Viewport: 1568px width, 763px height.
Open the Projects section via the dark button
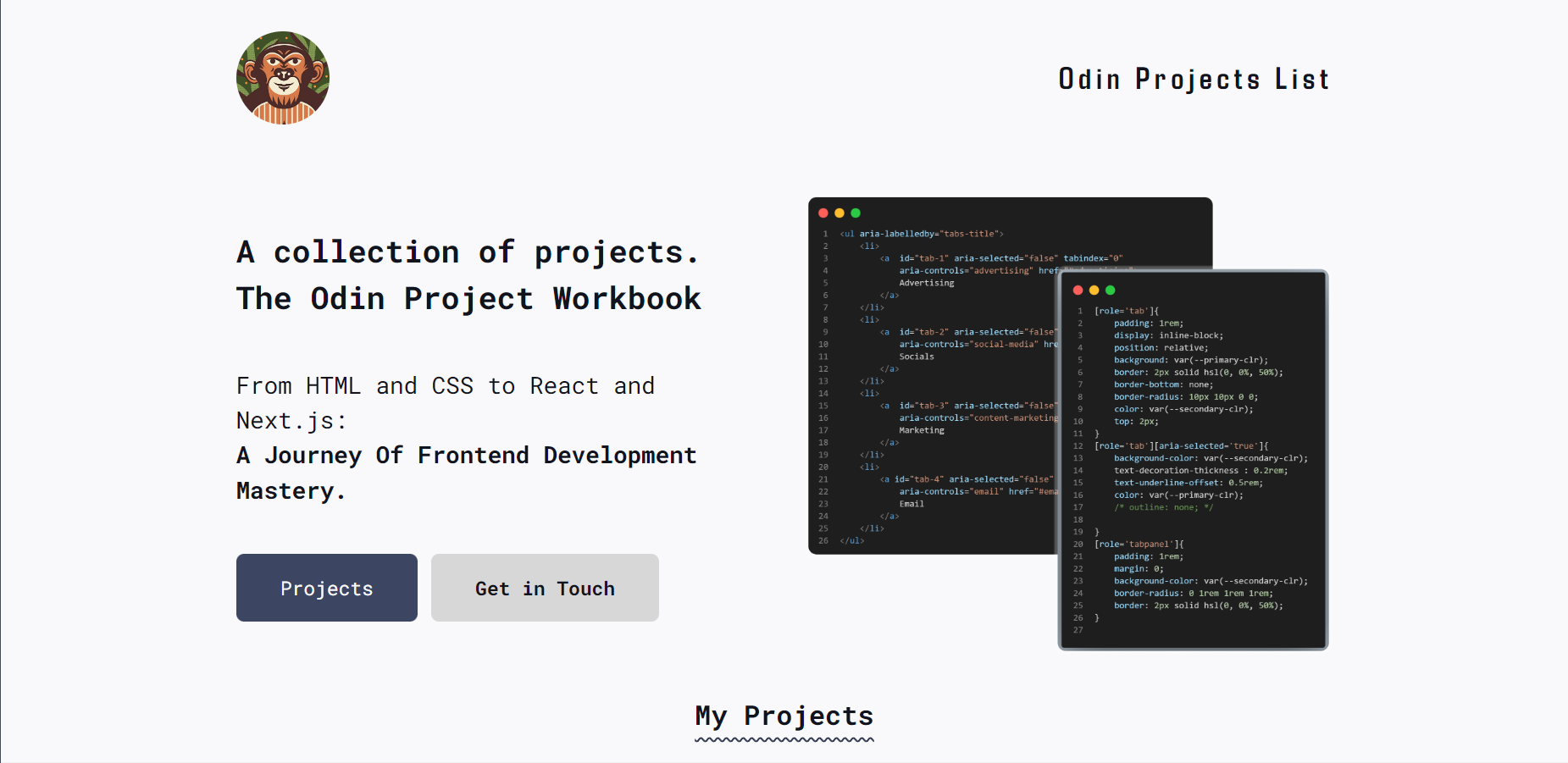pos(326,588)
